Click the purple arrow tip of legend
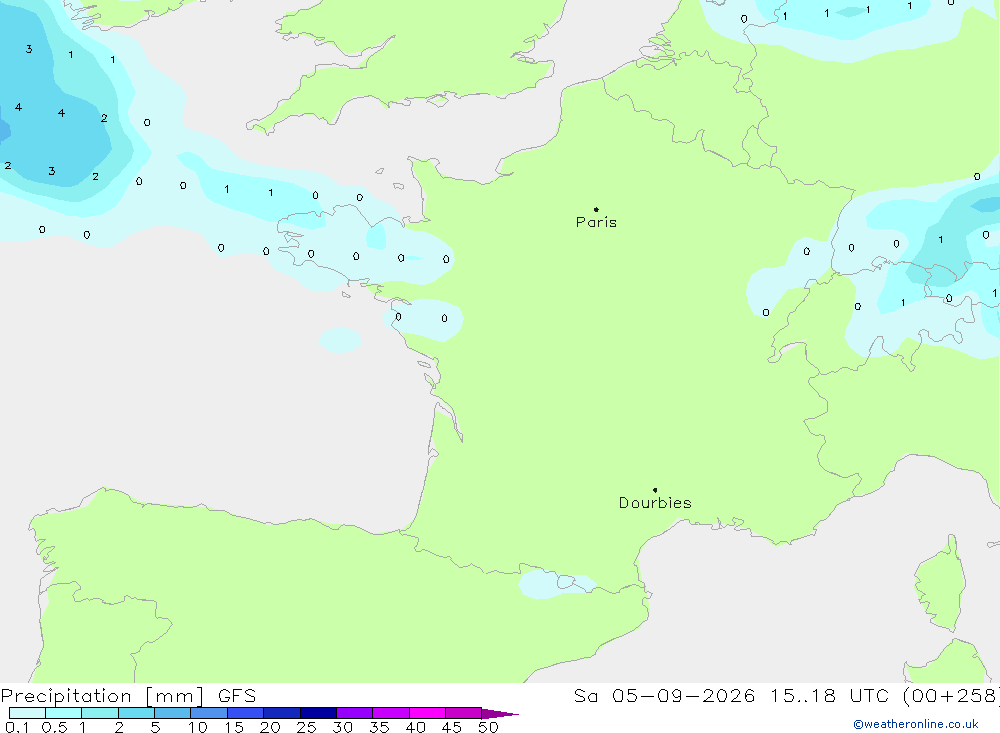This screenshot has height=733, width=1000. tap(499, 714)
